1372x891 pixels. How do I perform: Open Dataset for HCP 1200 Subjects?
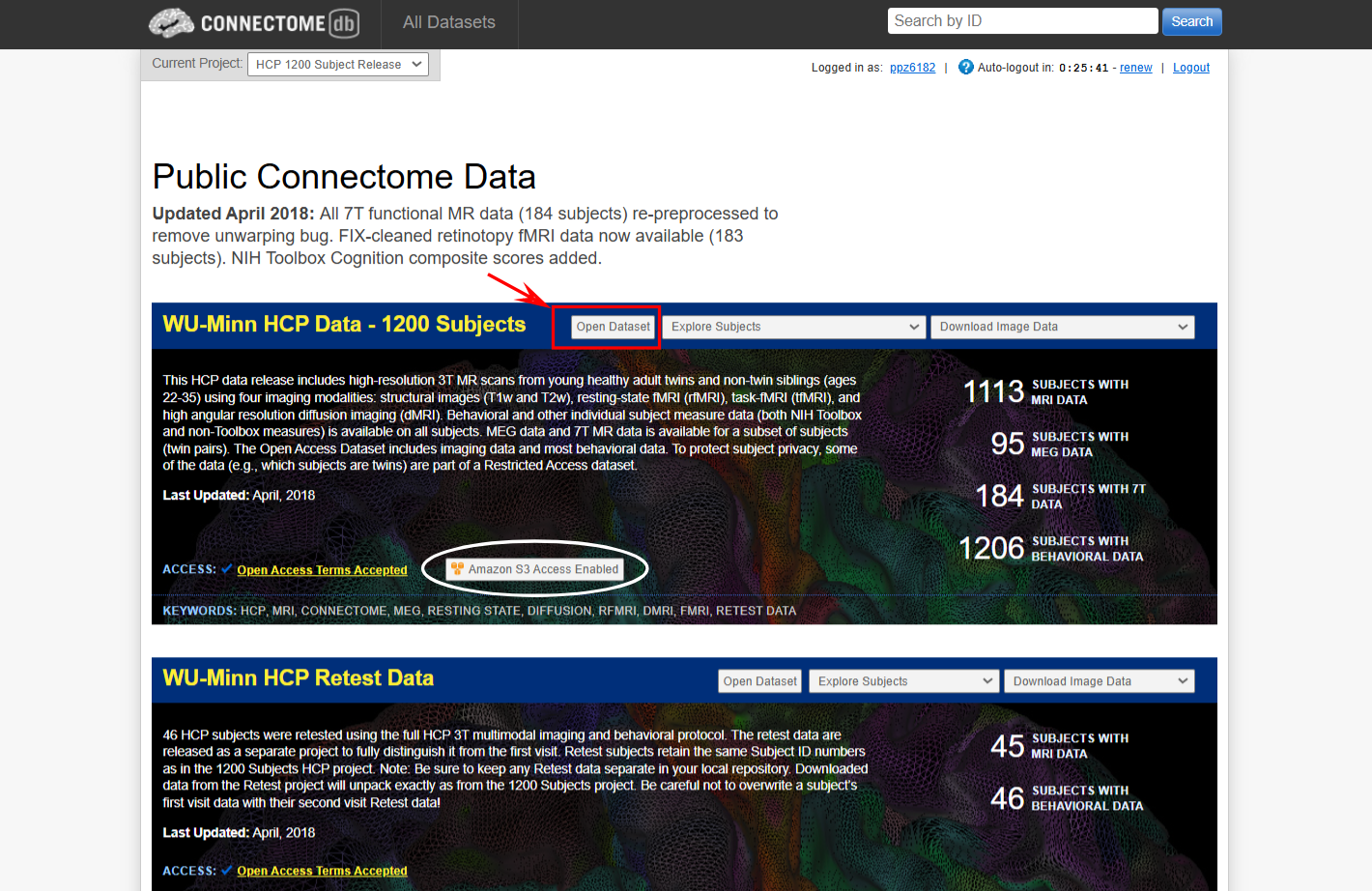(613, 327)
